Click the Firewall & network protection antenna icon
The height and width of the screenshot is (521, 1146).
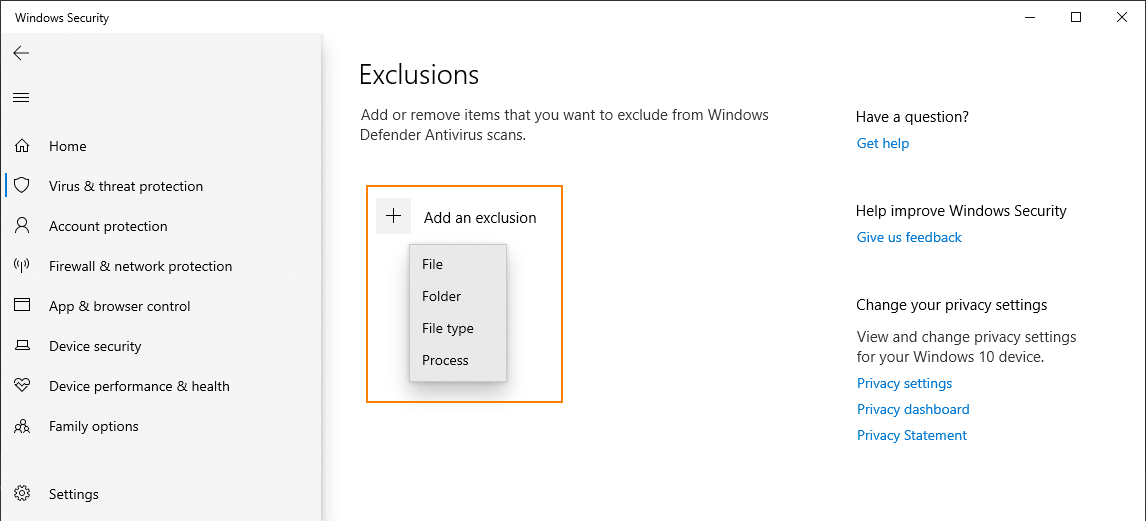point(22,266)
